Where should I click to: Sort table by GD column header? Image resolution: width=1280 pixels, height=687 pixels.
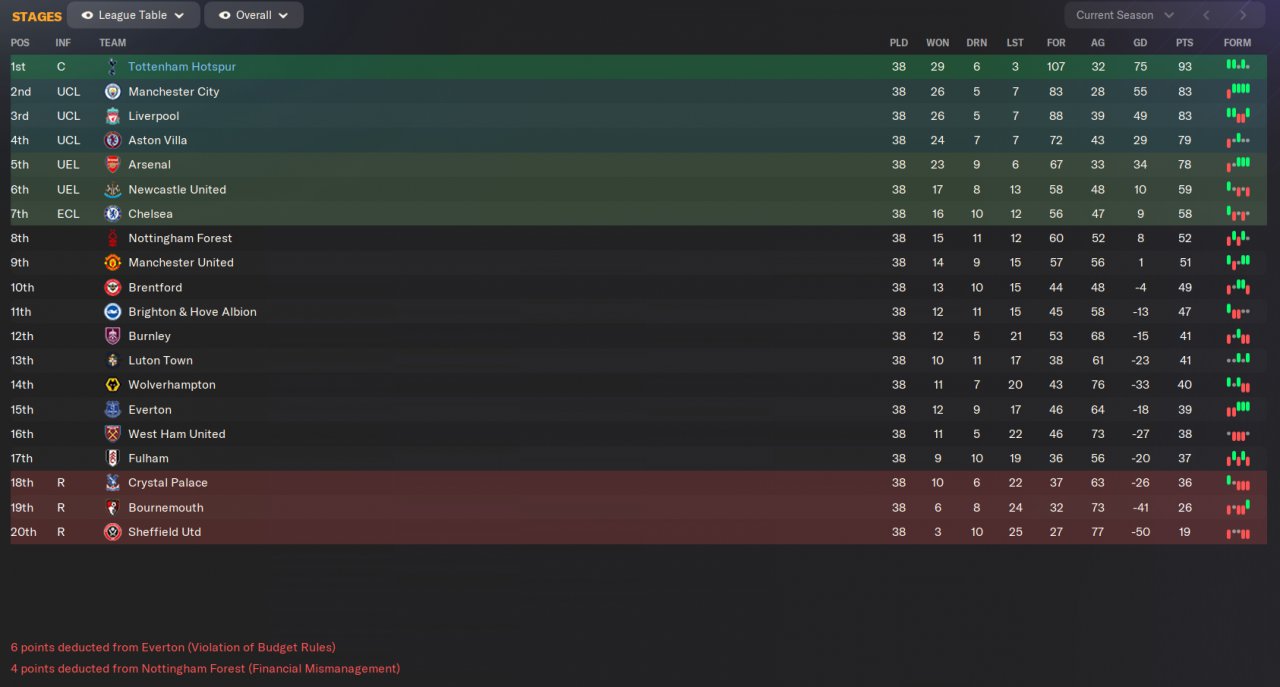tap(1140, 43)
